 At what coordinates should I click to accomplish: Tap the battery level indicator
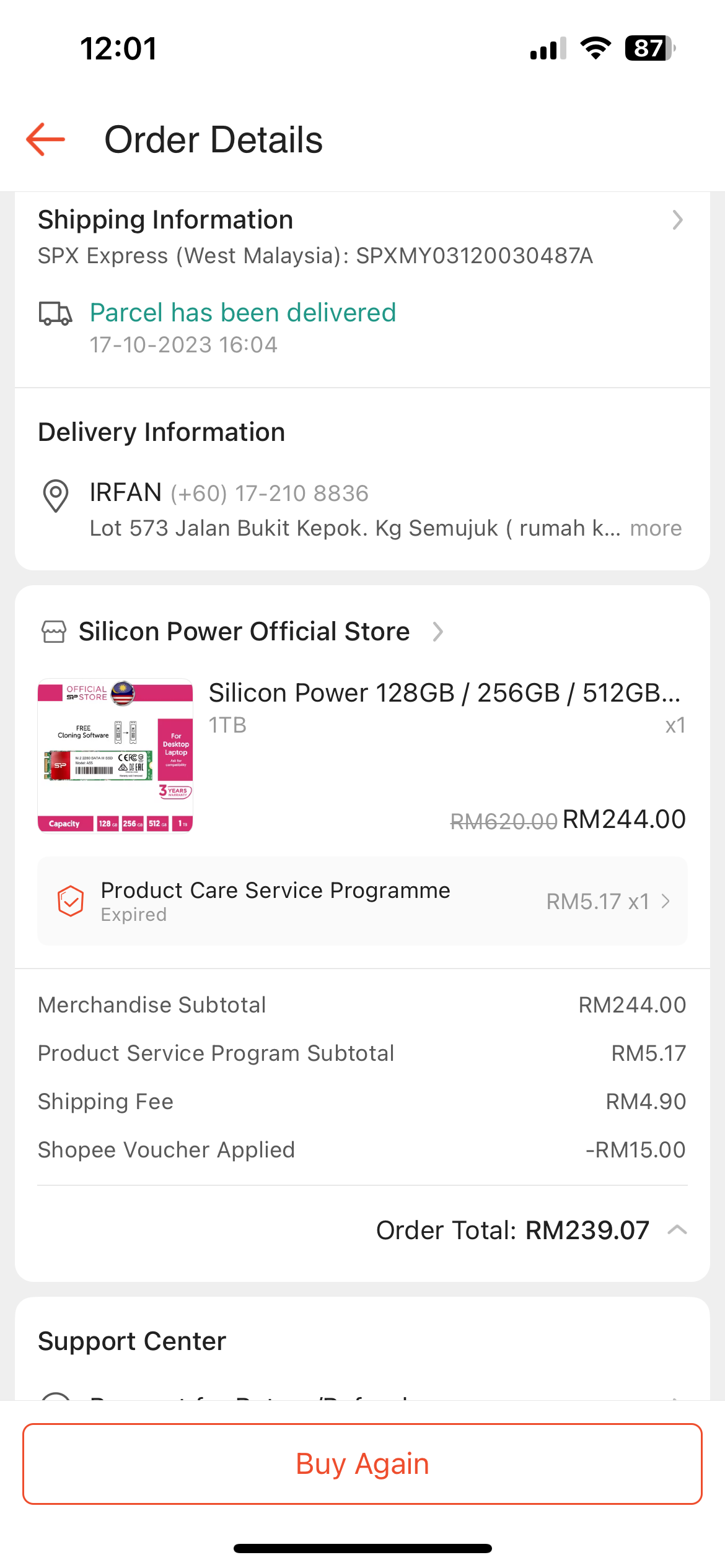pos(649,48)
